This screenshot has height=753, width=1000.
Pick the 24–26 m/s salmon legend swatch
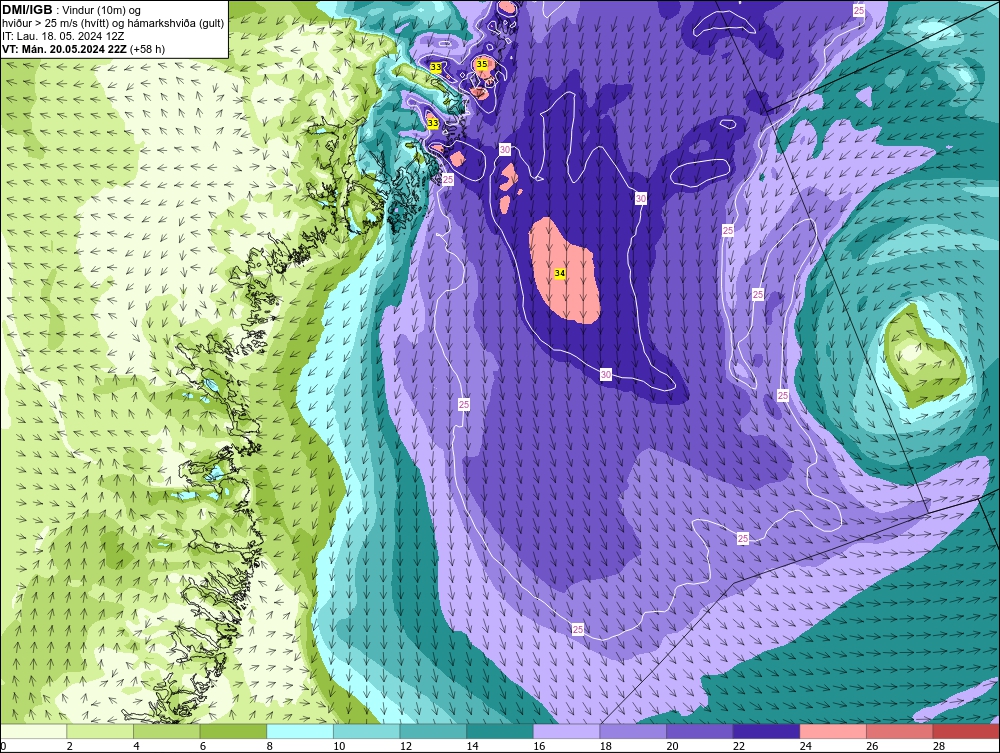(x=833, y=731)
